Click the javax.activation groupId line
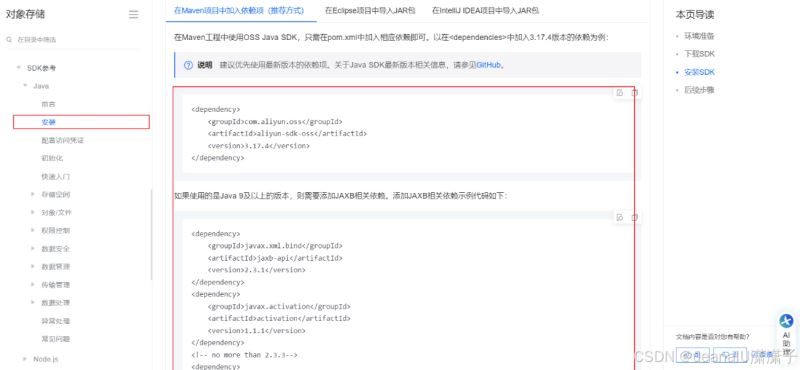 pos(279,307)
